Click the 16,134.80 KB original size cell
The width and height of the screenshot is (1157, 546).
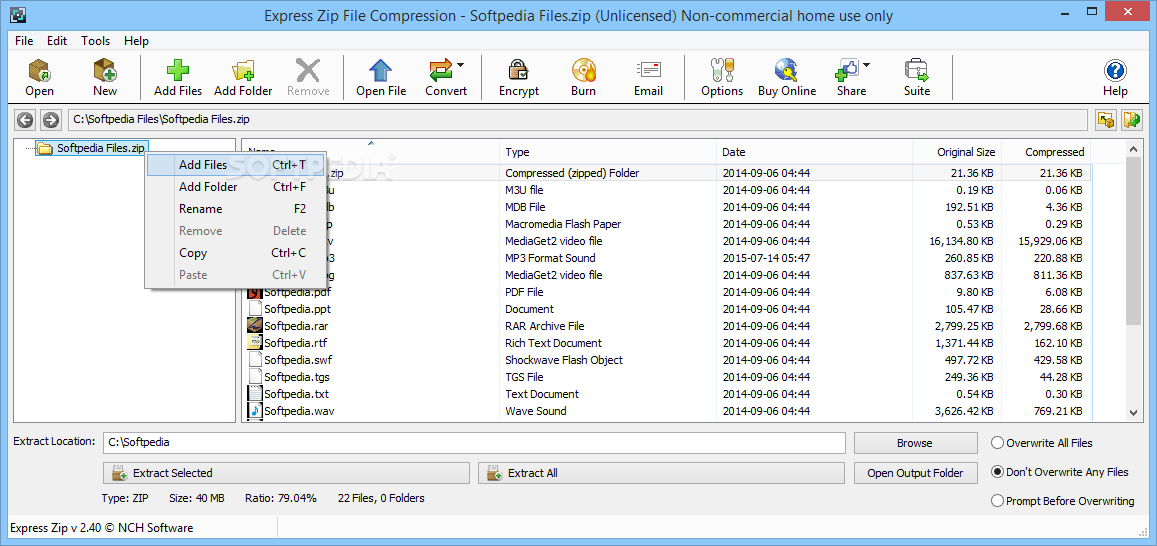pyautogui.click(x=961, y=241)
